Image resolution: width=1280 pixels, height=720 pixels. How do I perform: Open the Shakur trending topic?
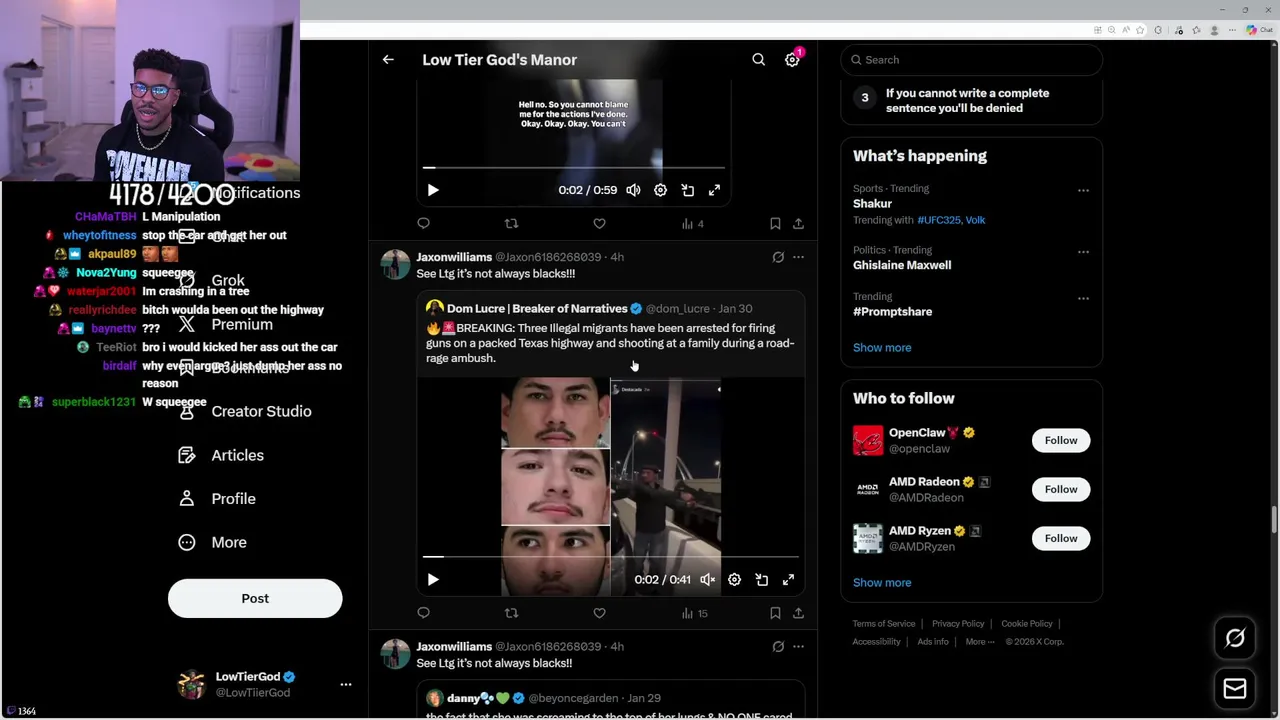tap(872, 204)
